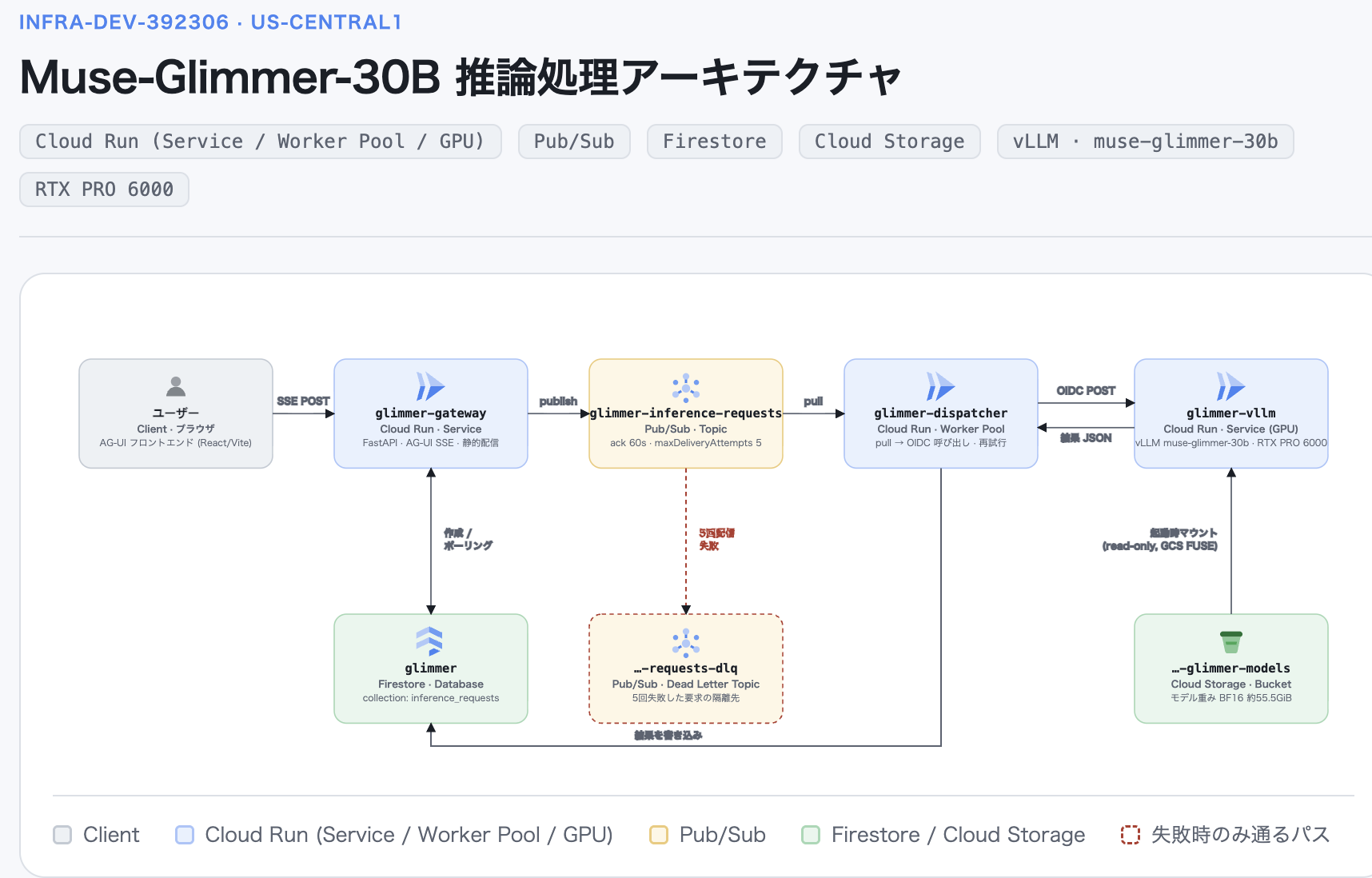Select the Firestore tag chip

(x=715, y=142)
